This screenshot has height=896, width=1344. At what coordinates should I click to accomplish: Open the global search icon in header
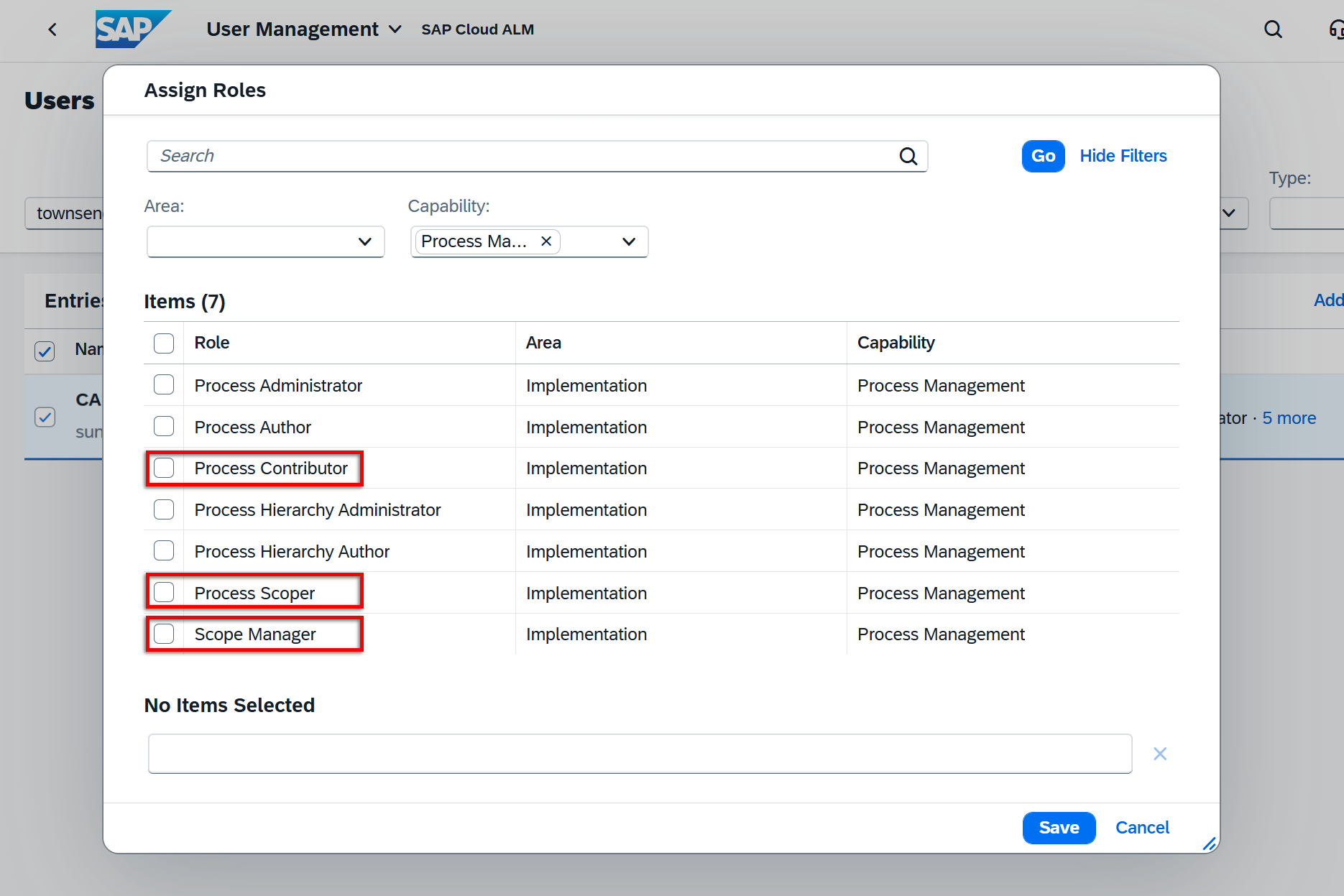[1273, 29]
